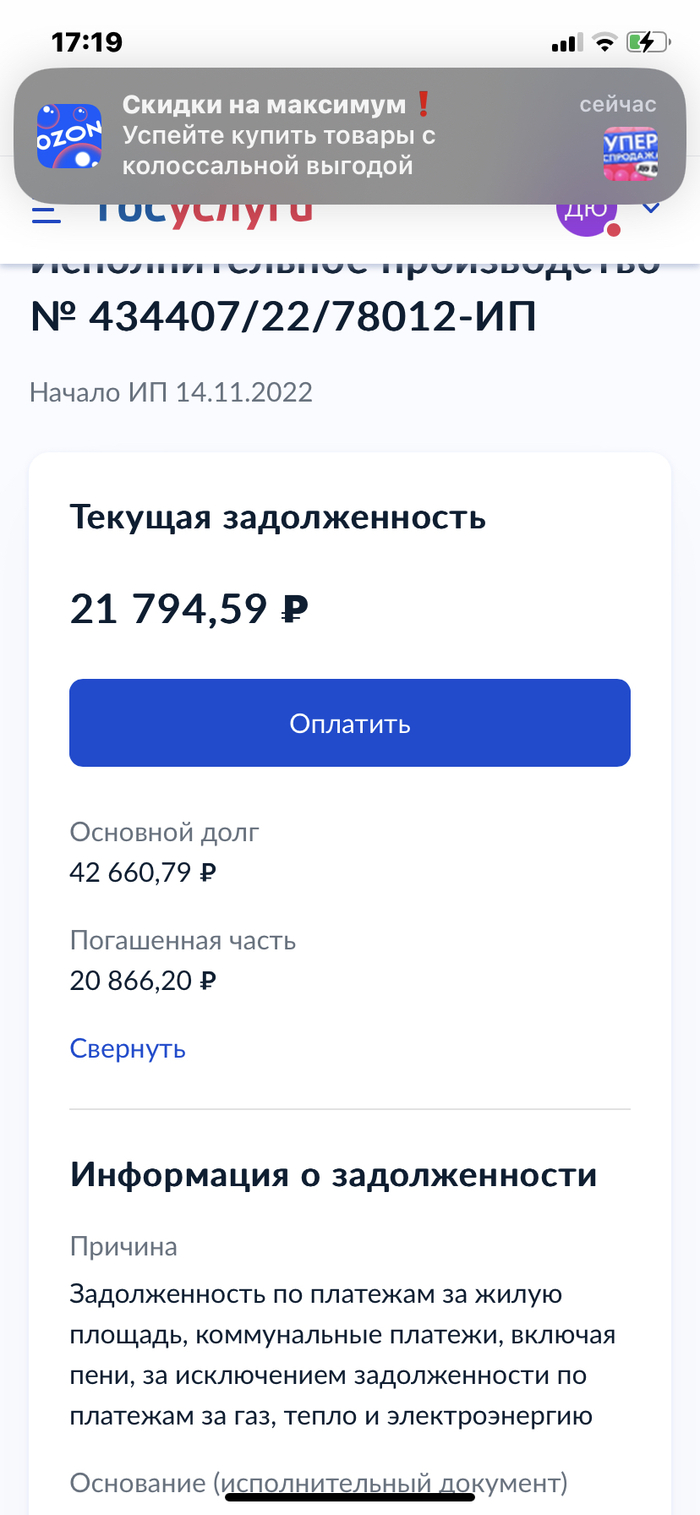Image resolution: width=700 pixels, height=1515 pixels.
Task: Tap the Основной долг amount 42 660,79 ₽
Action: 143,872
